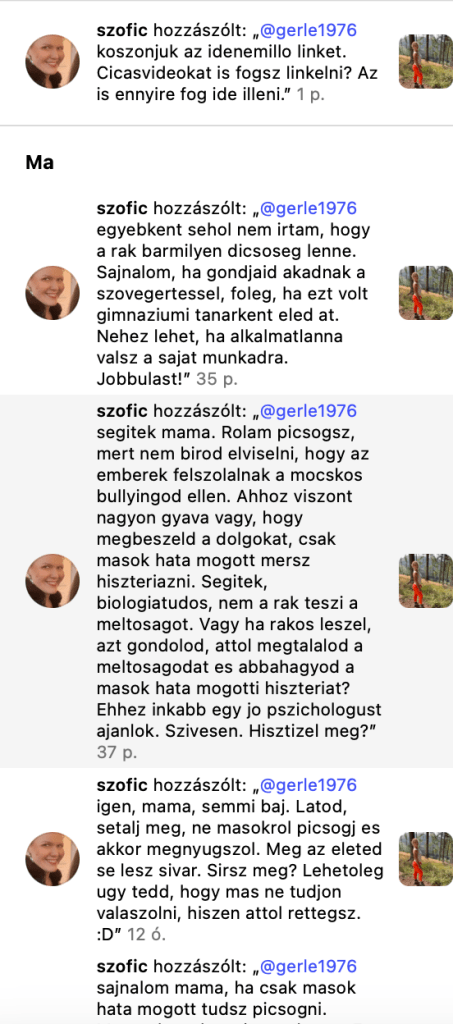This screenshot has height=1024, width=453.
Task: Click the '1 p.' timestamp
Action: click(311, 95)
